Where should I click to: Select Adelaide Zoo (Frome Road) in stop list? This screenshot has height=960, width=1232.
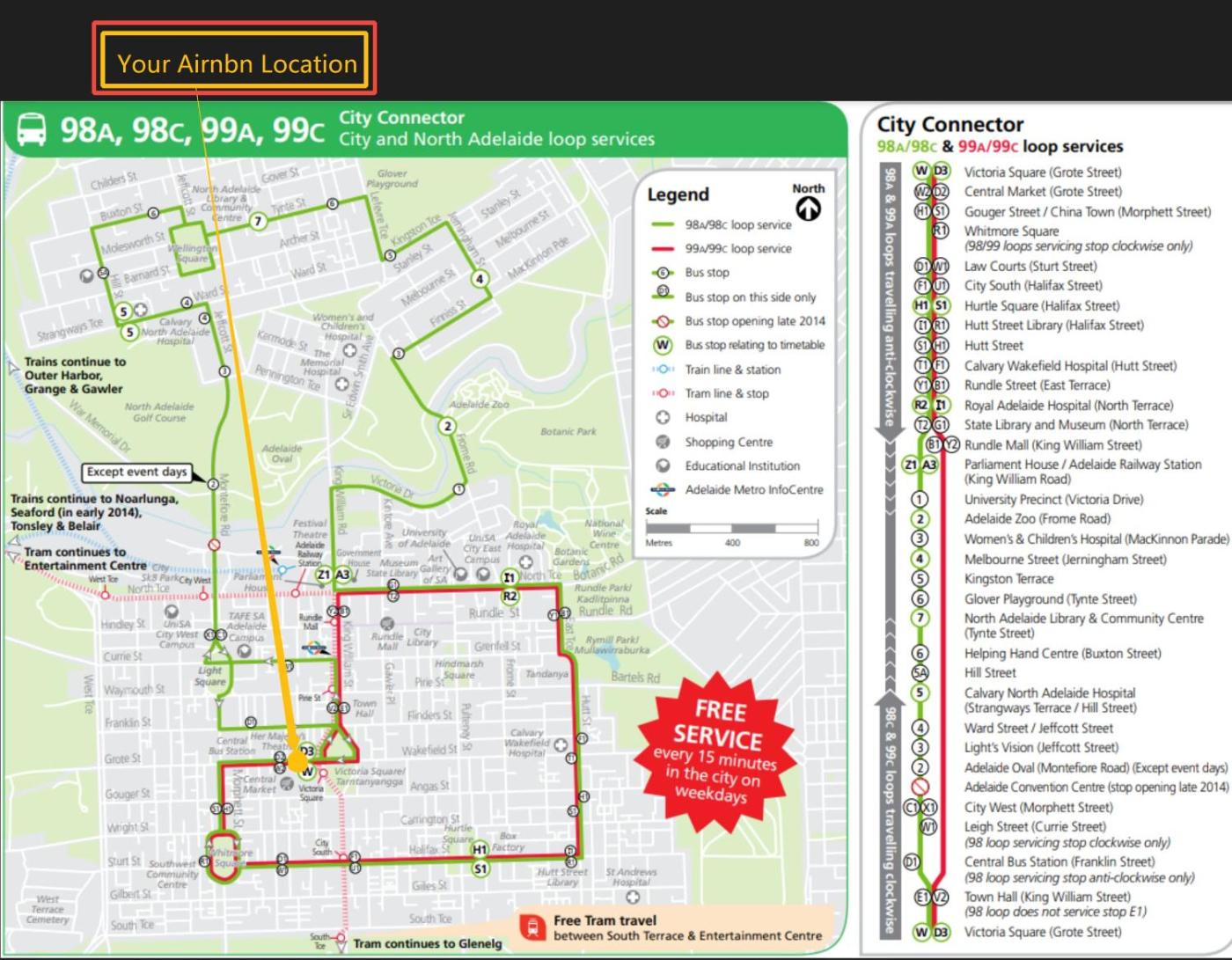tap(1037, 519)
